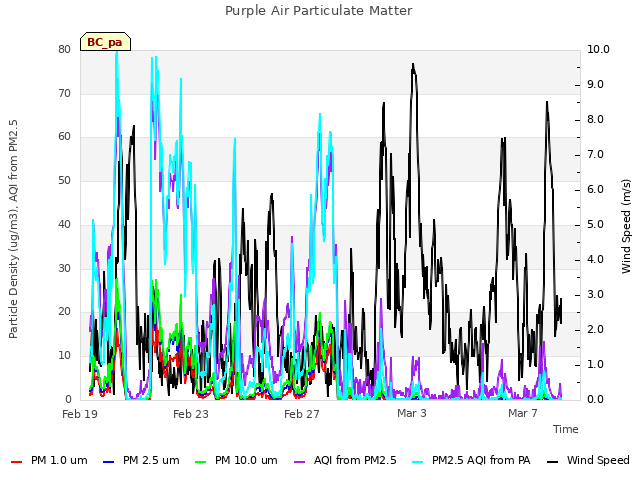The image size is (640, 480).
Task: Click the green PM 10.0 um legend swatch
Action: click(x=200, y=462)
